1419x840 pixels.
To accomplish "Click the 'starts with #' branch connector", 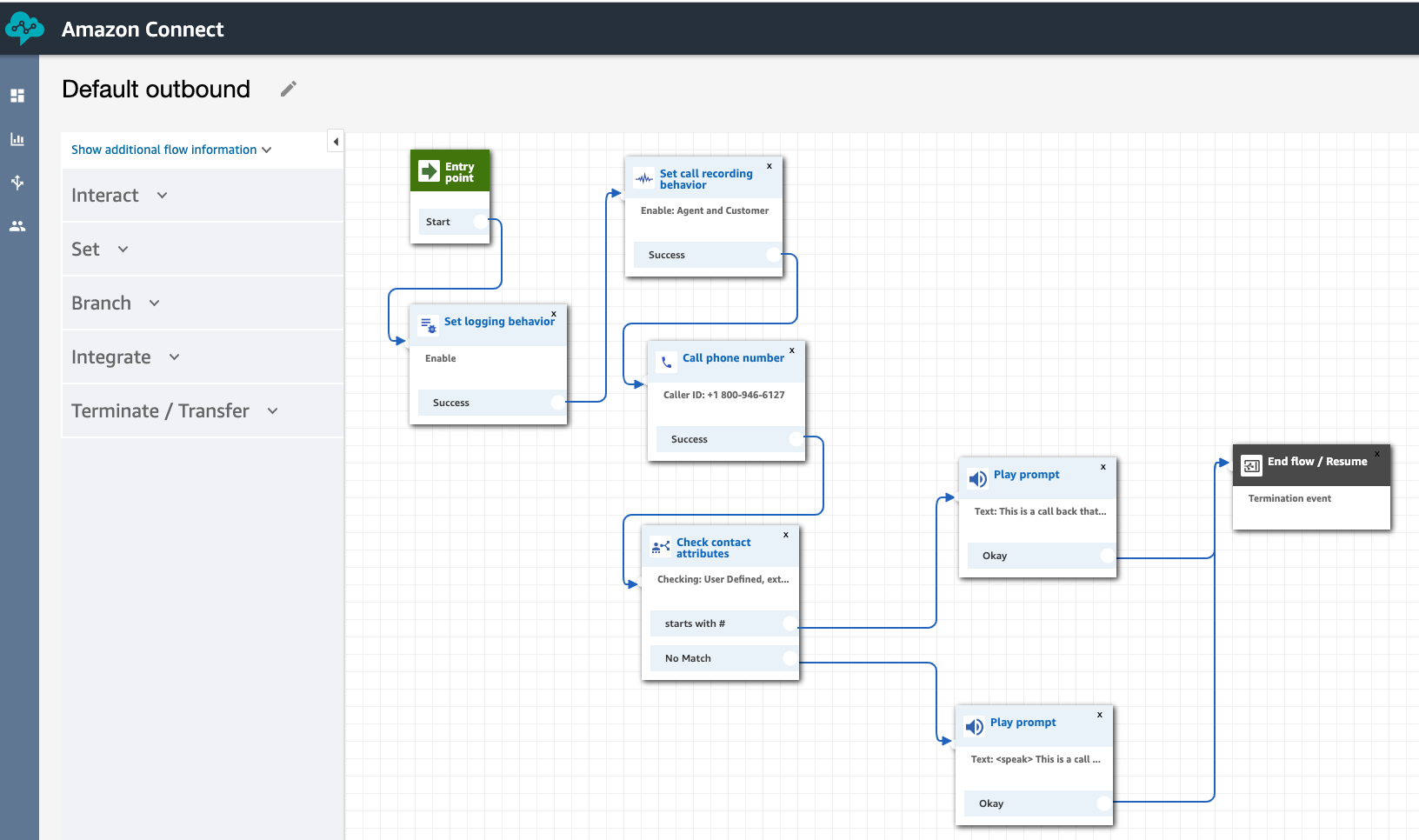I will tap(790, 623).
